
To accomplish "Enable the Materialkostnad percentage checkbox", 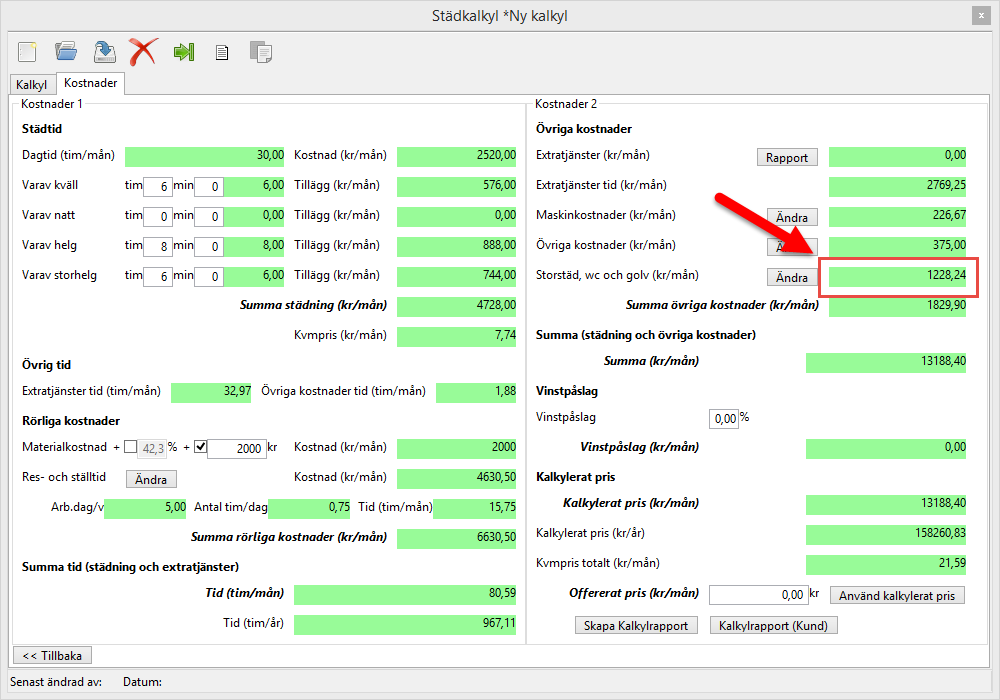I will click(130, 447).
